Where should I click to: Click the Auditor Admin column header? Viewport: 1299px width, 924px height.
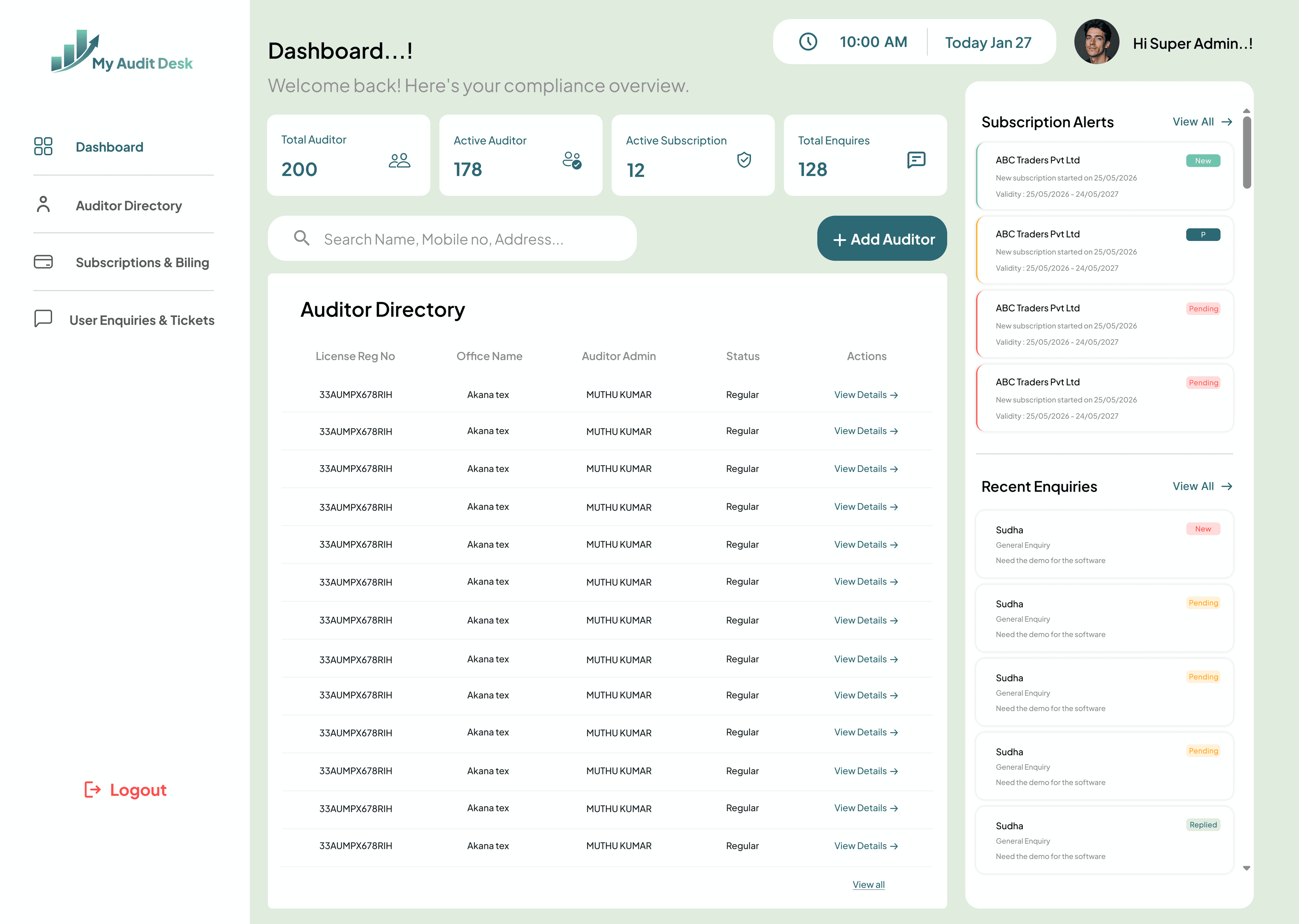619,356
